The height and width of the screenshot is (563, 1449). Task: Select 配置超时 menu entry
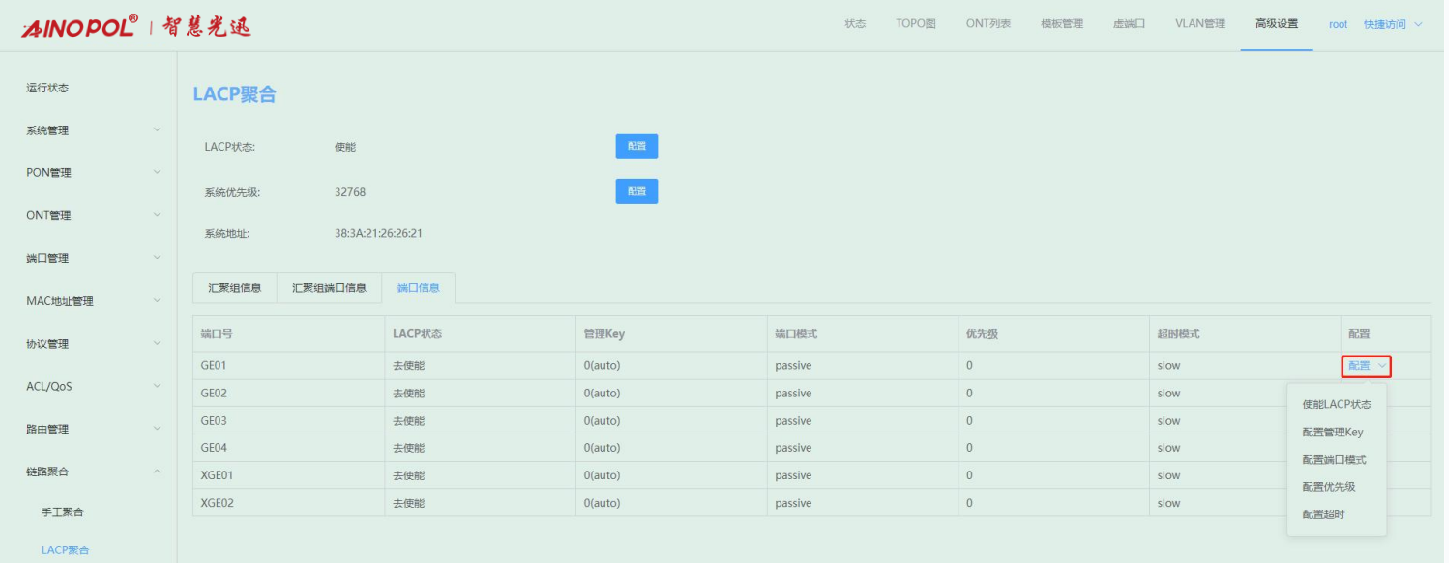click(x=1323, y=514)
